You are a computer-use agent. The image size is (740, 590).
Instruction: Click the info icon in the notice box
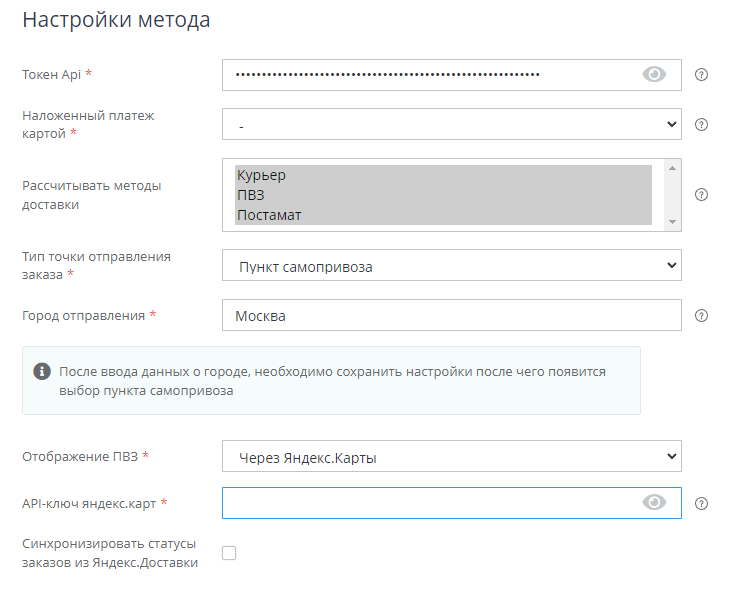click(x=42, y=371)
